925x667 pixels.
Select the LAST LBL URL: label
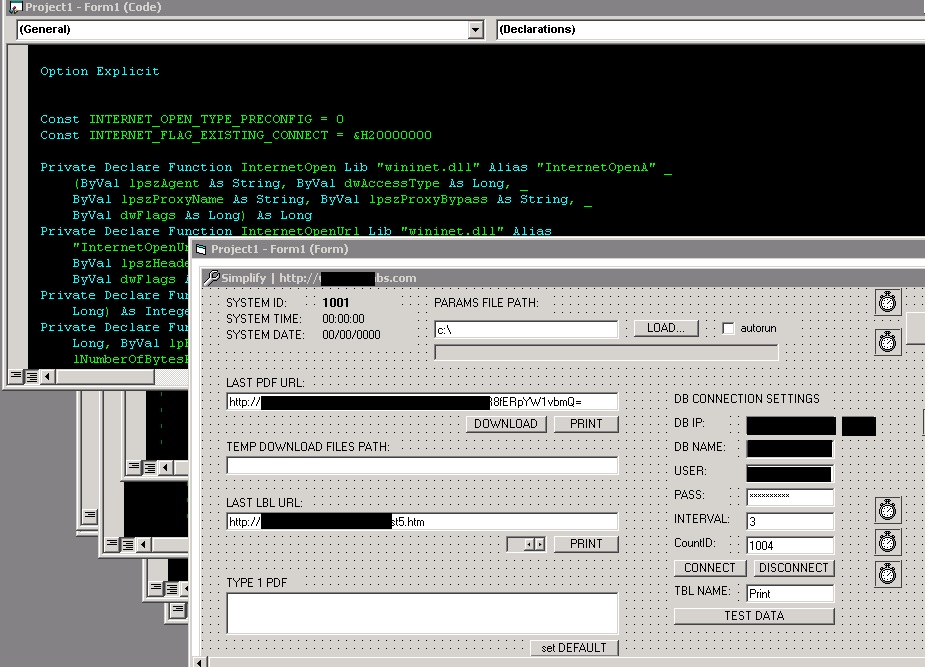(x=264, y=503)
